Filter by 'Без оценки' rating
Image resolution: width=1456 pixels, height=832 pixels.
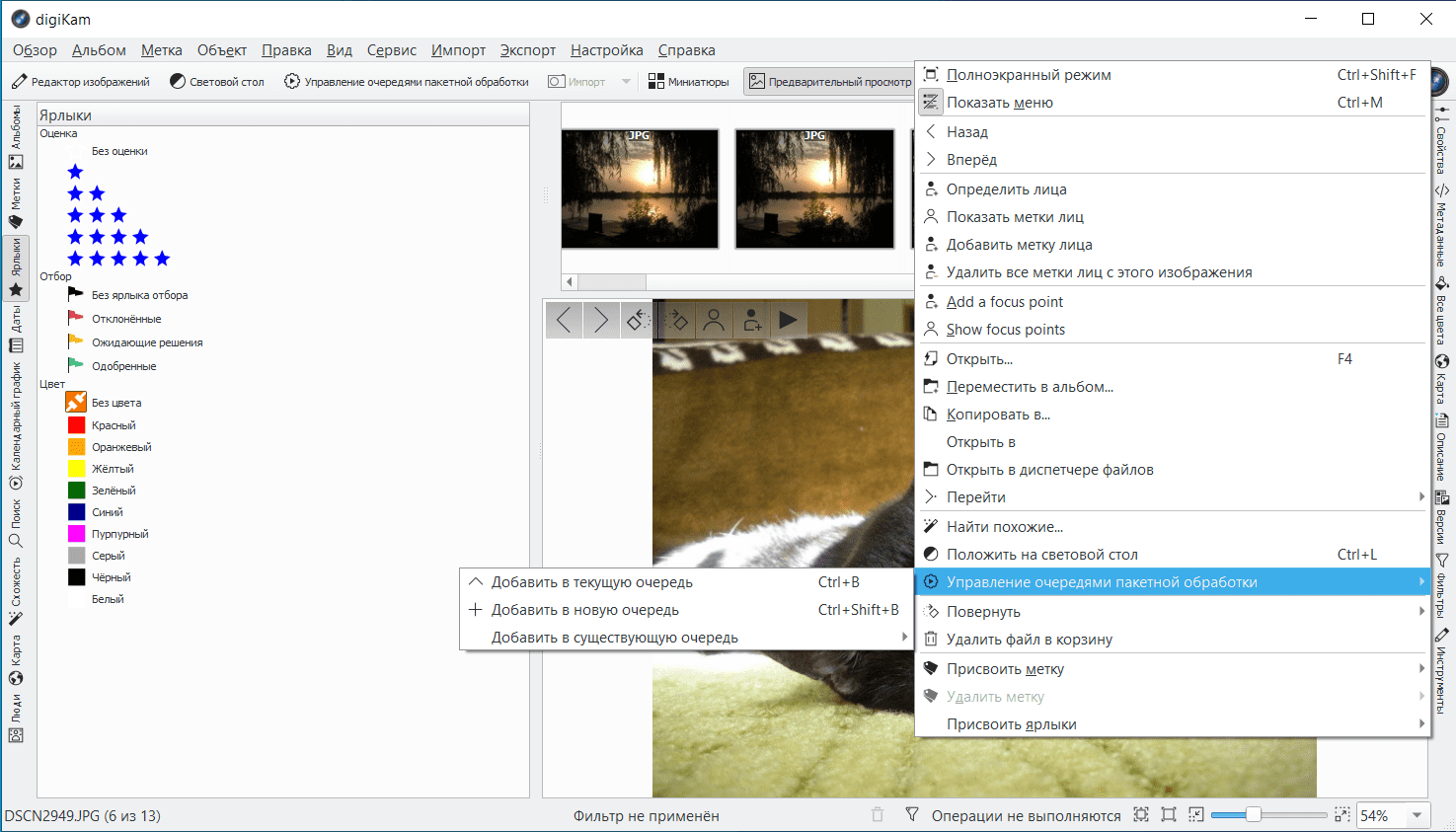point(119,151)
